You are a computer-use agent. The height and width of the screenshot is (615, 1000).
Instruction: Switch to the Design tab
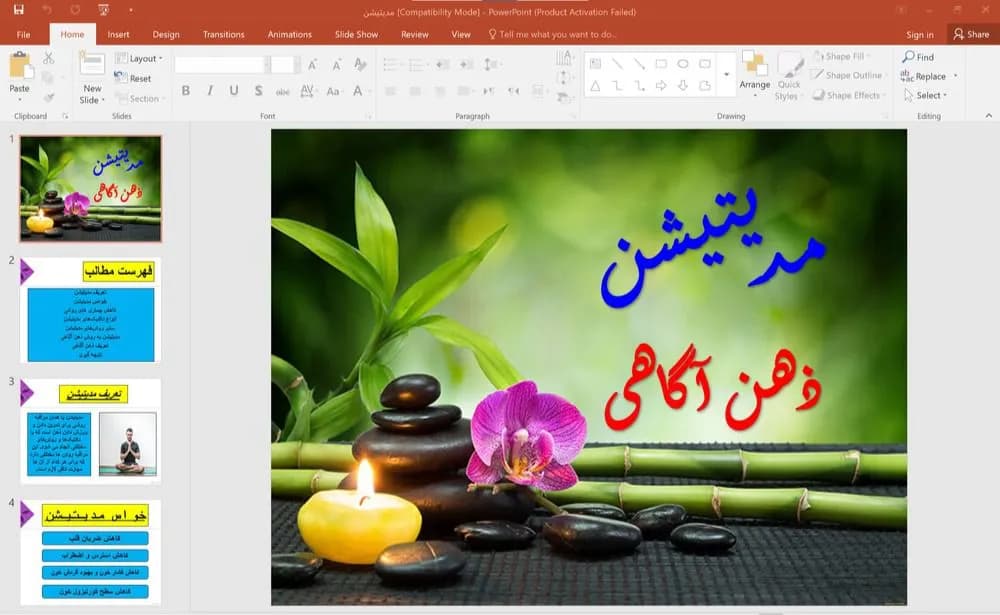tap(166, 34)
